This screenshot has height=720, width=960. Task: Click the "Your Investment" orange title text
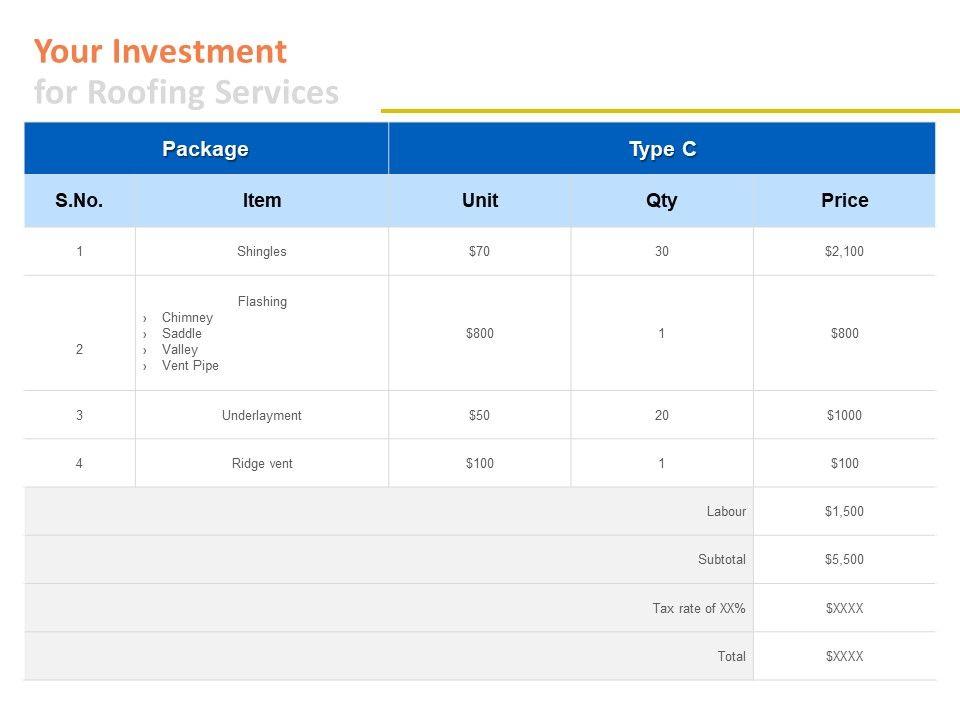pyautogui.click(x=160, y=51)
